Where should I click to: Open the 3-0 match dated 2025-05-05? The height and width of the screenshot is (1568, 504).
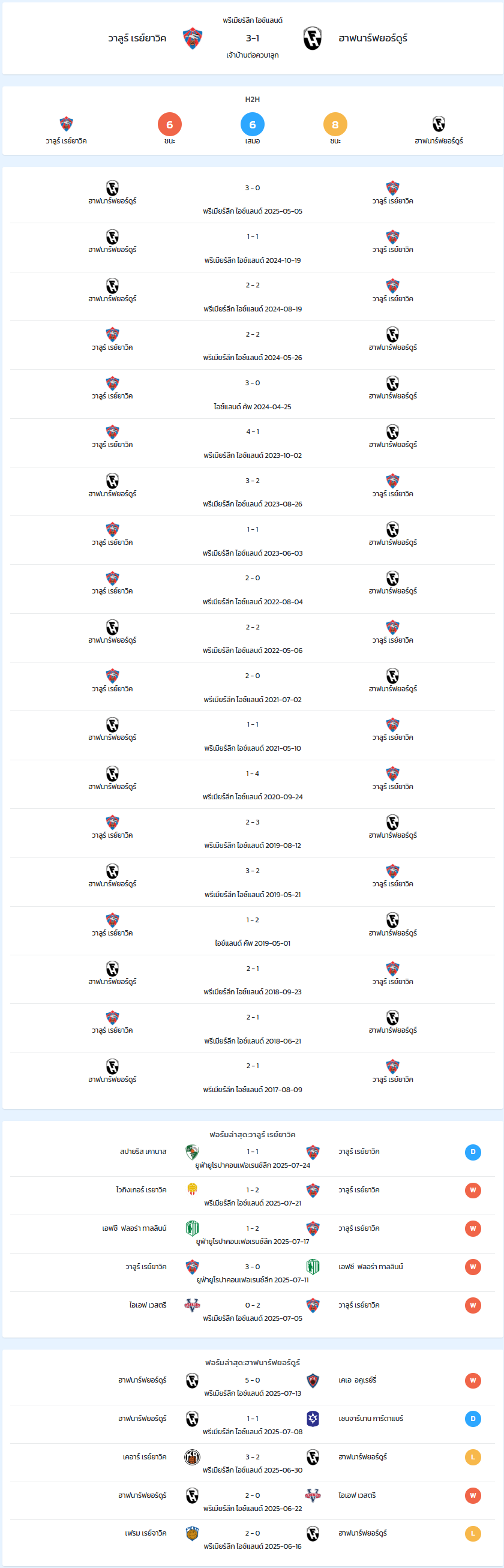[253, 199]
